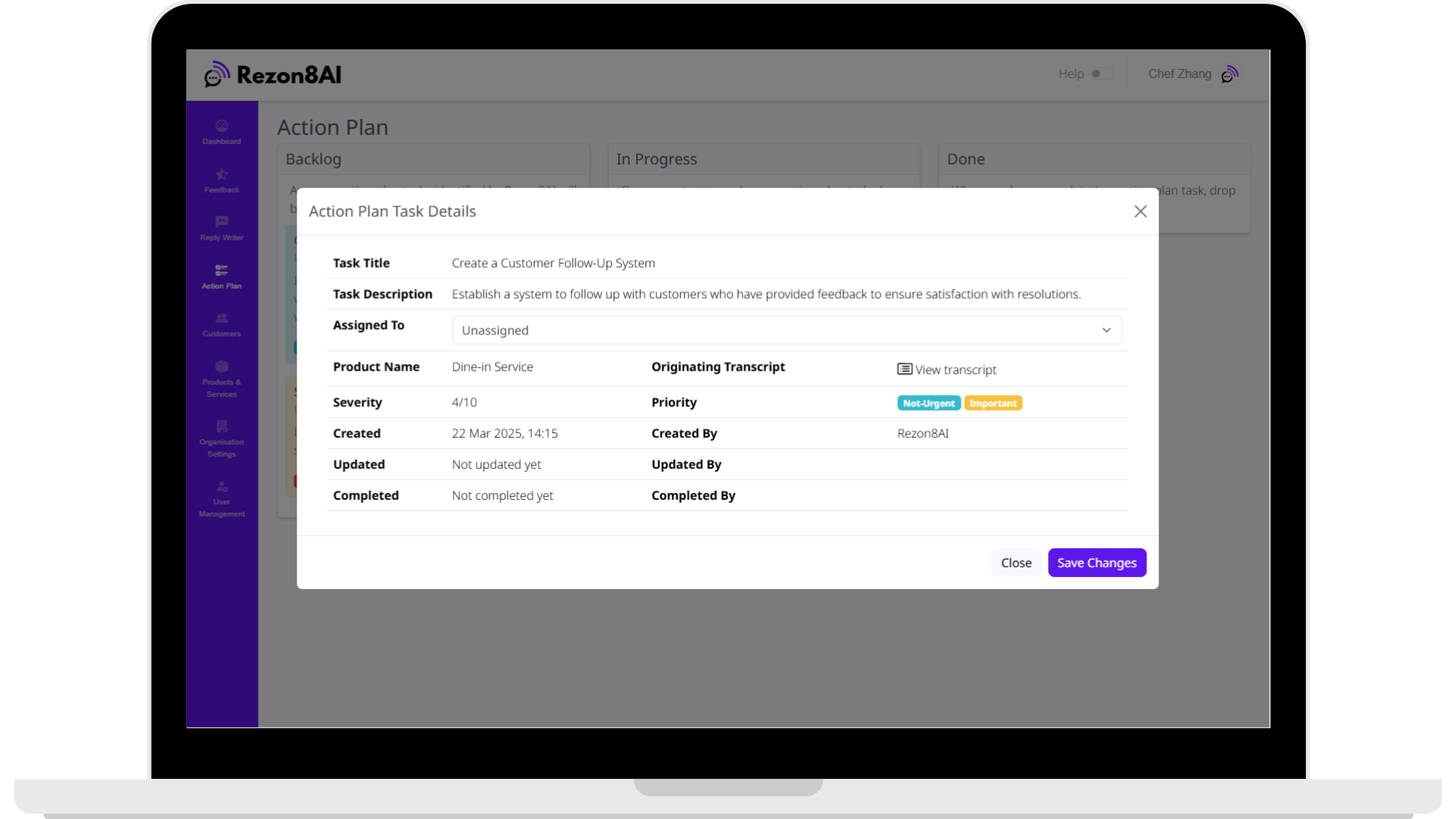1456x819 pixels.
Task: Click the Backlog column header
Action: tap(313, 159)
